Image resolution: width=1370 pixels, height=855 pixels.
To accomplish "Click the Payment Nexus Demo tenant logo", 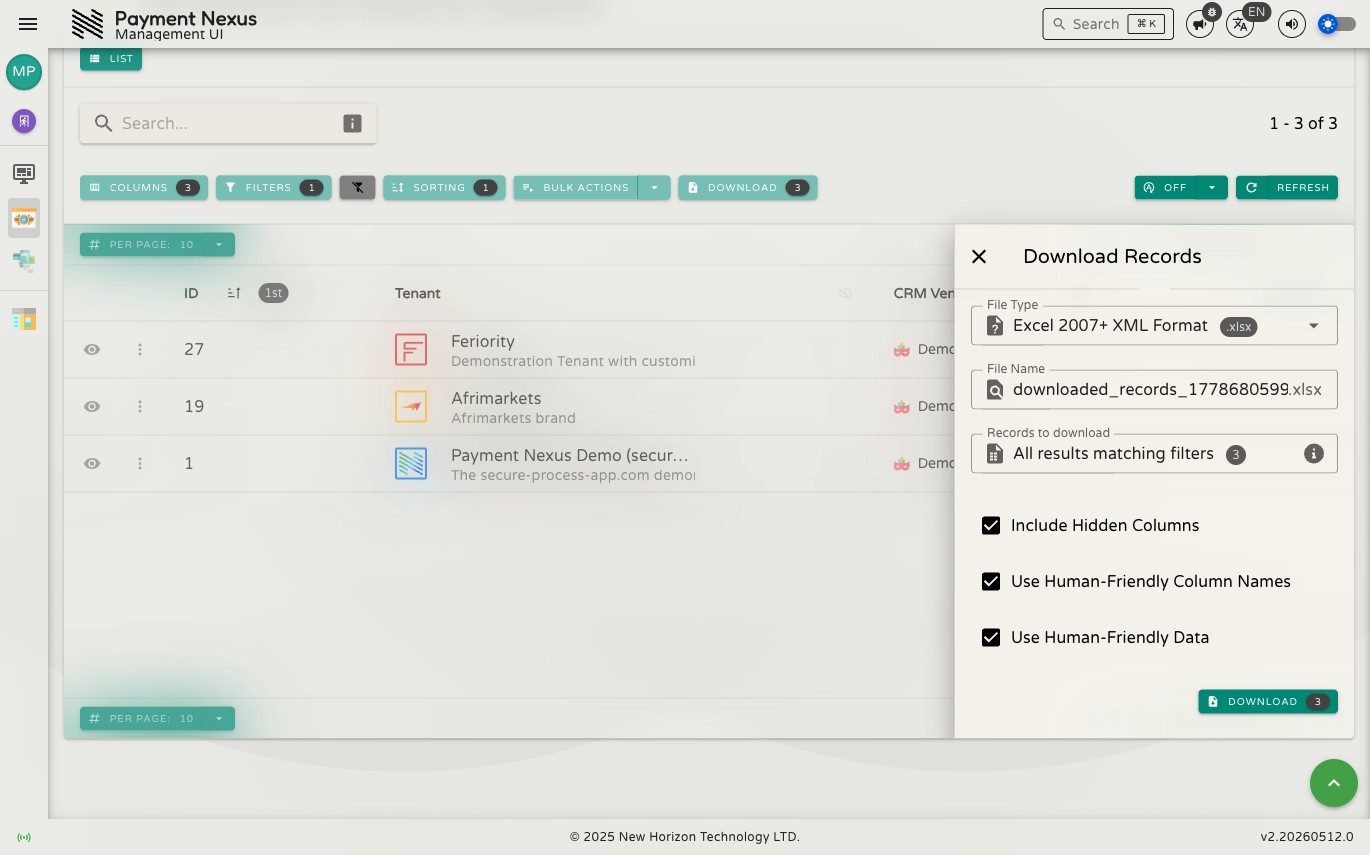I will tap(411, 463).
